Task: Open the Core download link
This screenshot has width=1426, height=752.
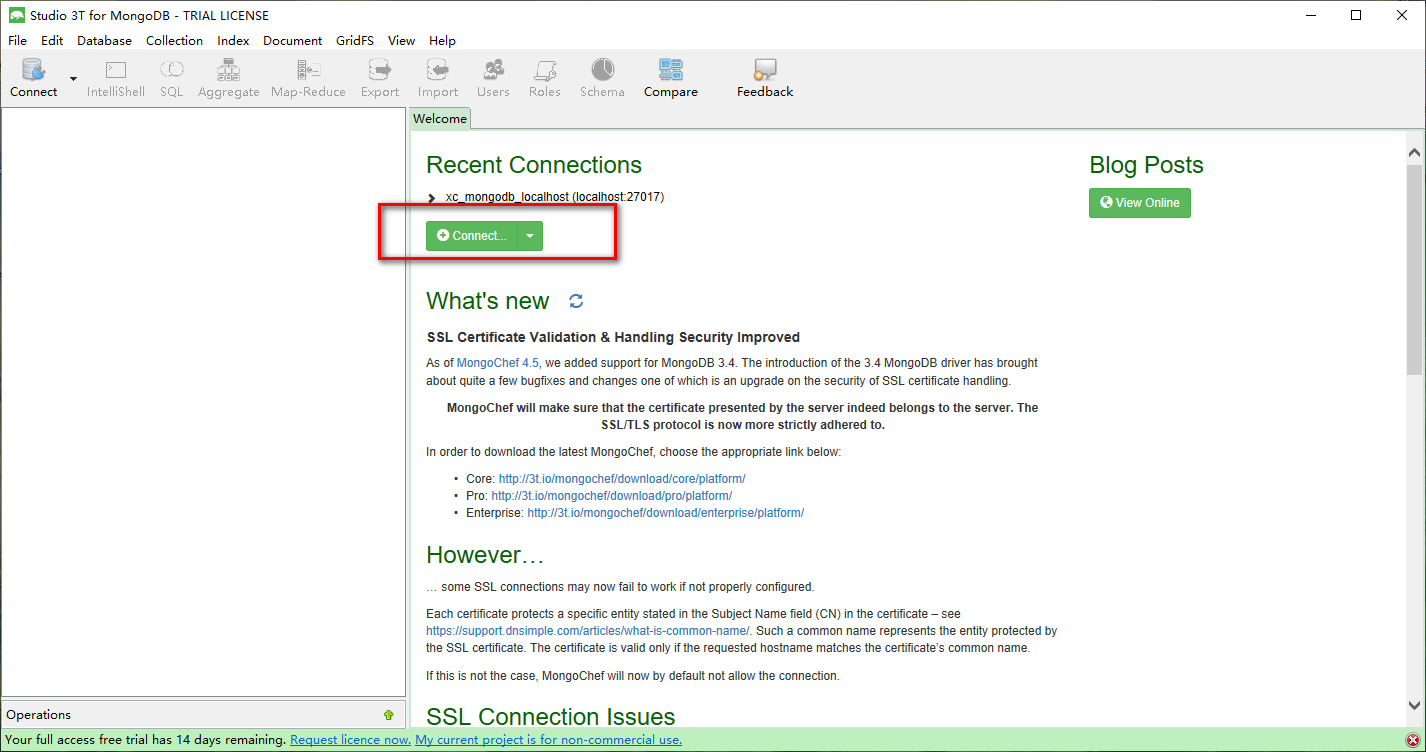Action: click(x=622, y=479)
